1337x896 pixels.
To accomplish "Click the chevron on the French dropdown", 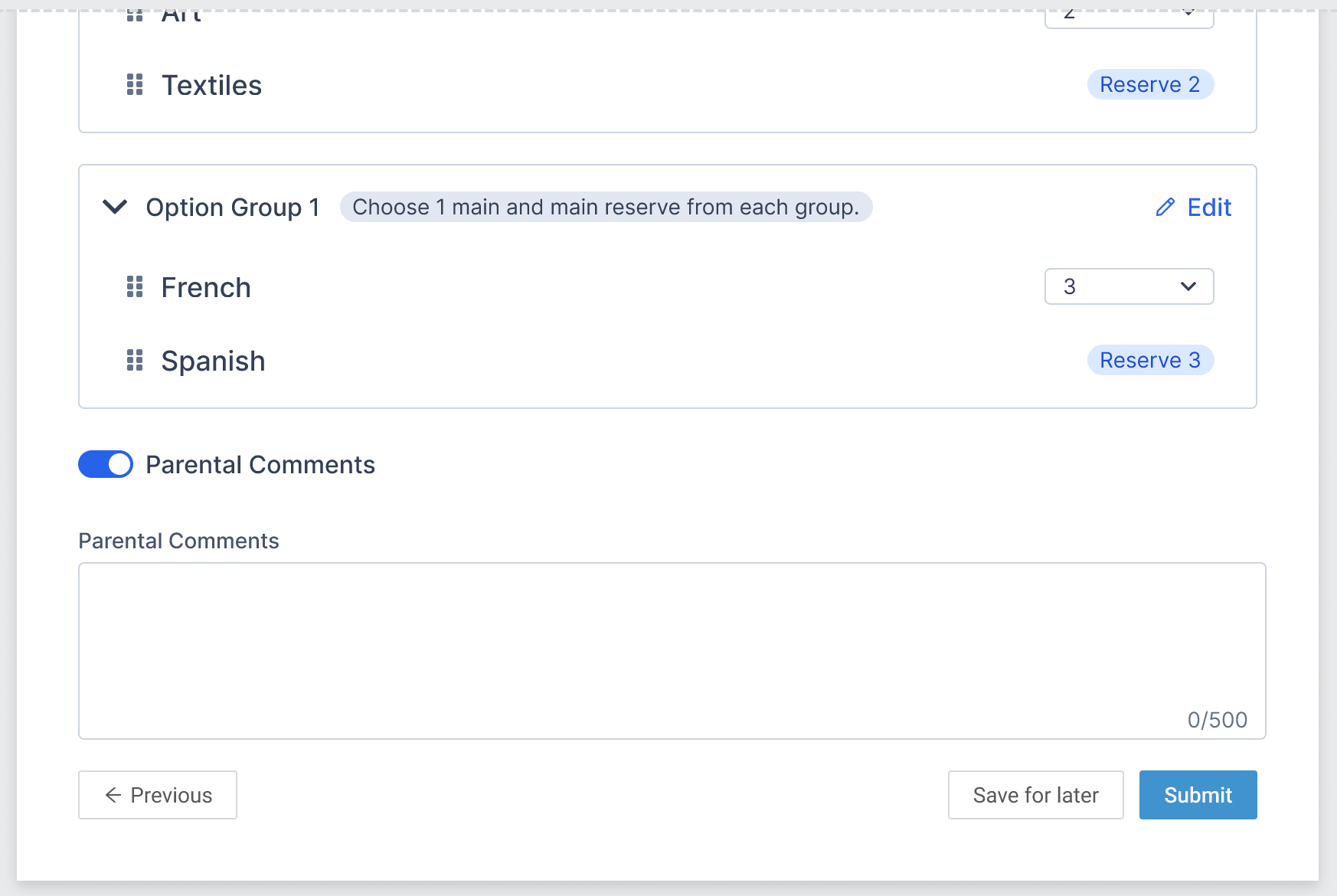I will (1188, 287).
